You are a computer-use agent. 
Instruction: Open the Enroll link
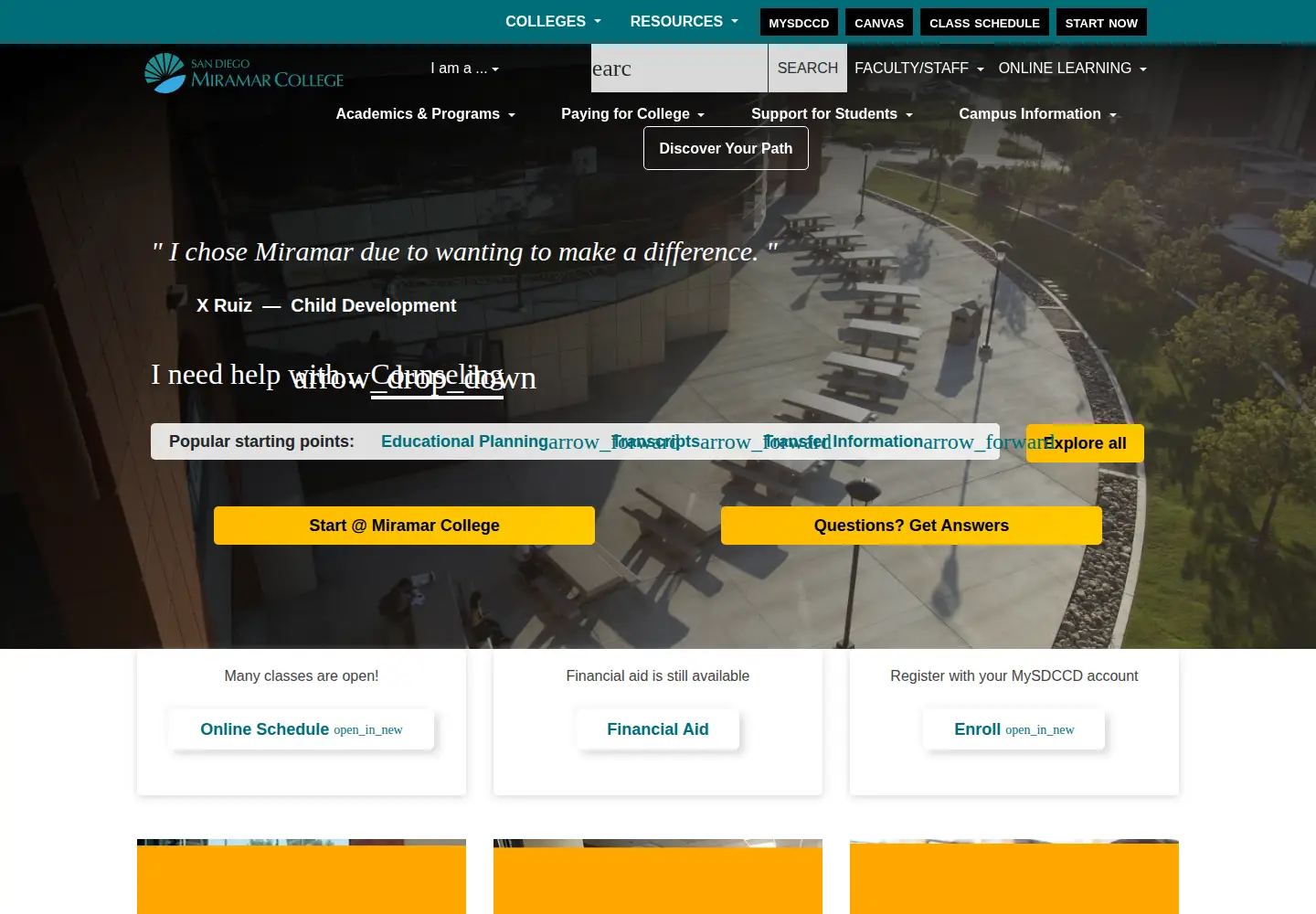point(1014,729)
